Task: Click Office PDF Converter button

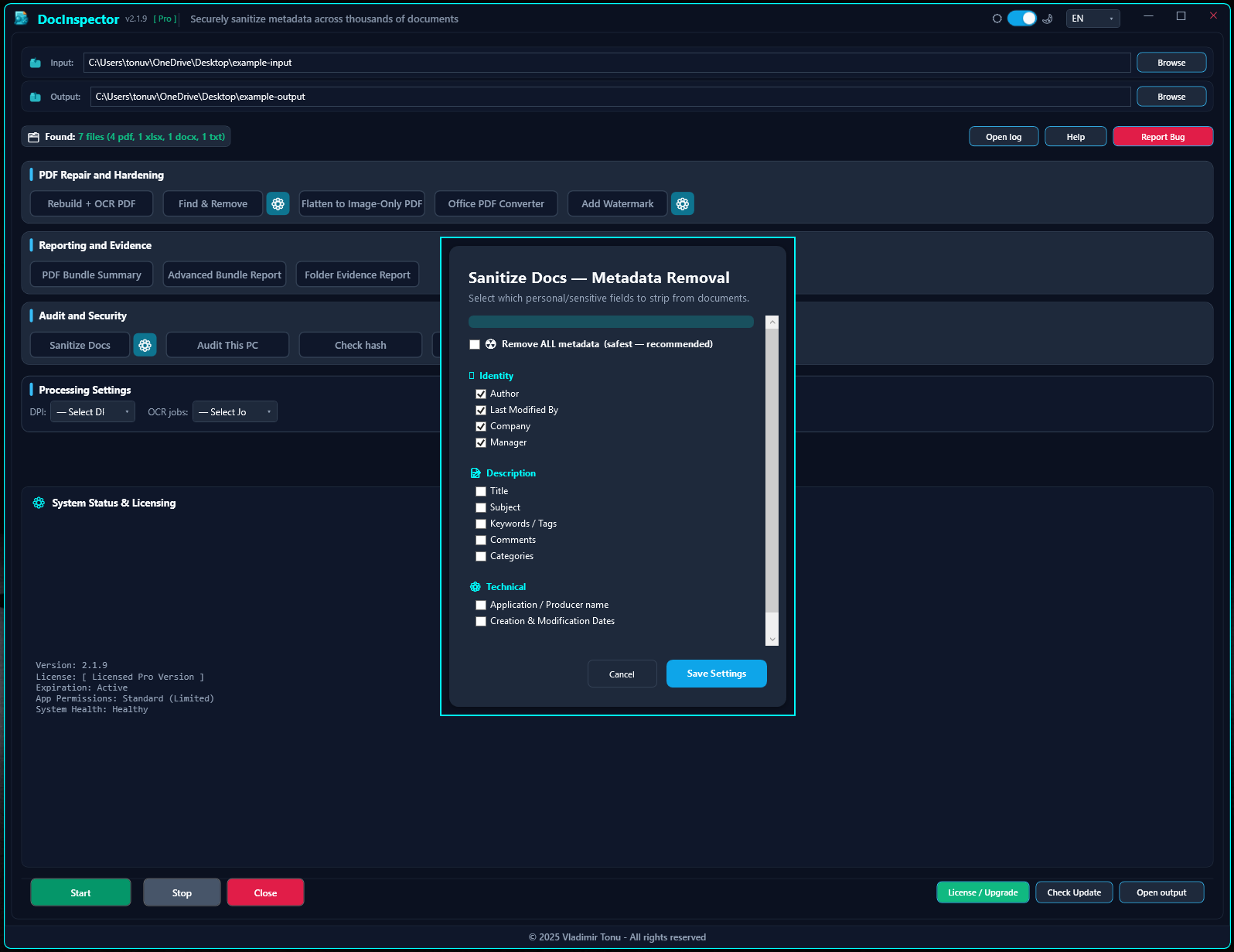Action: [x=496, y=203]
